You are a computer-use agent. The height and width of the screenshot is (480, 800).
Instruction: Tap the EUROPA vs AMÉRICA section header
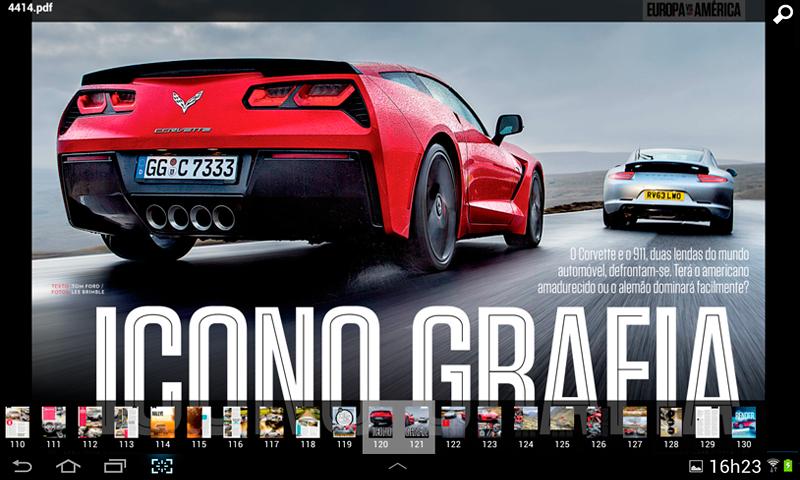694,10
